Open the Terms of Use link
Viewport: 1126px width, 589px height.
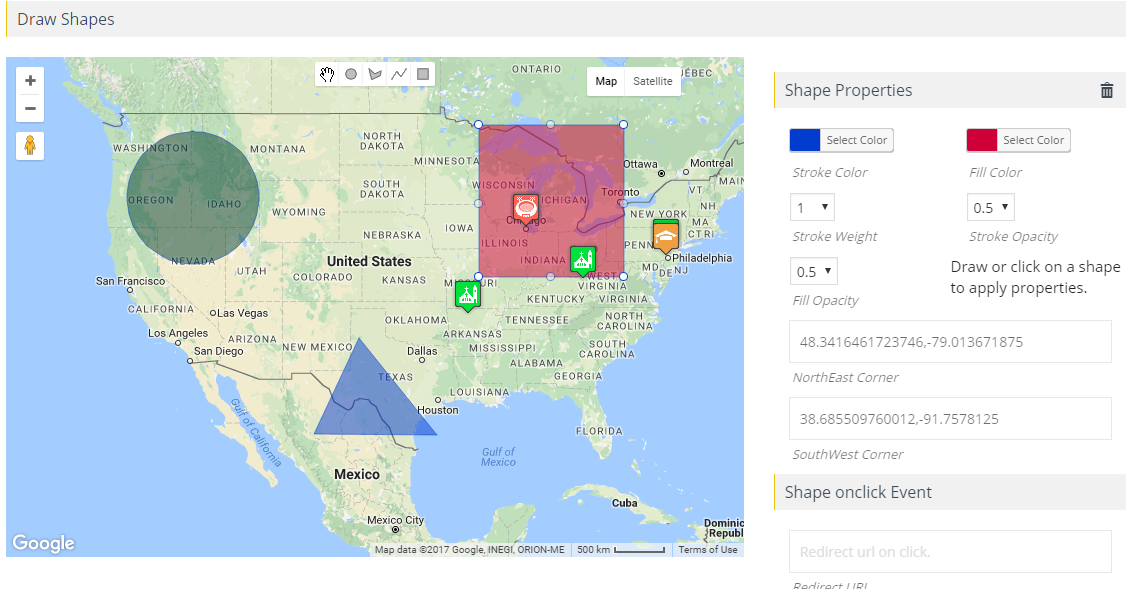point(707,549)
